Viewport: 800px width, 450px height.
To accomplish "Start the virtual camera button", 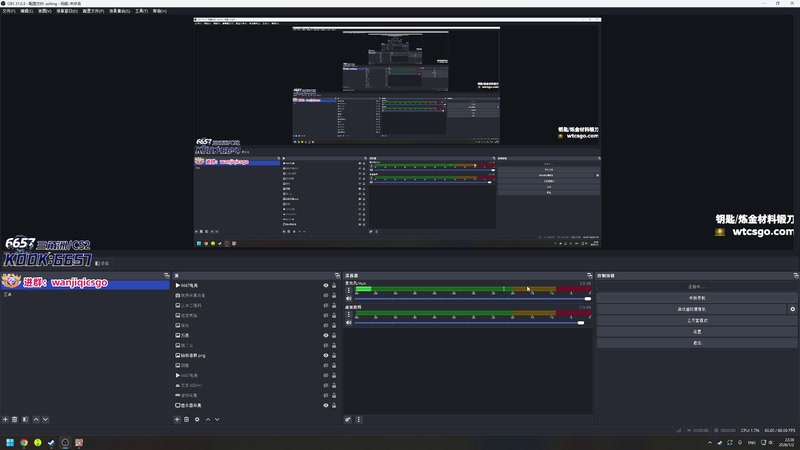I will tap(692, 309).
